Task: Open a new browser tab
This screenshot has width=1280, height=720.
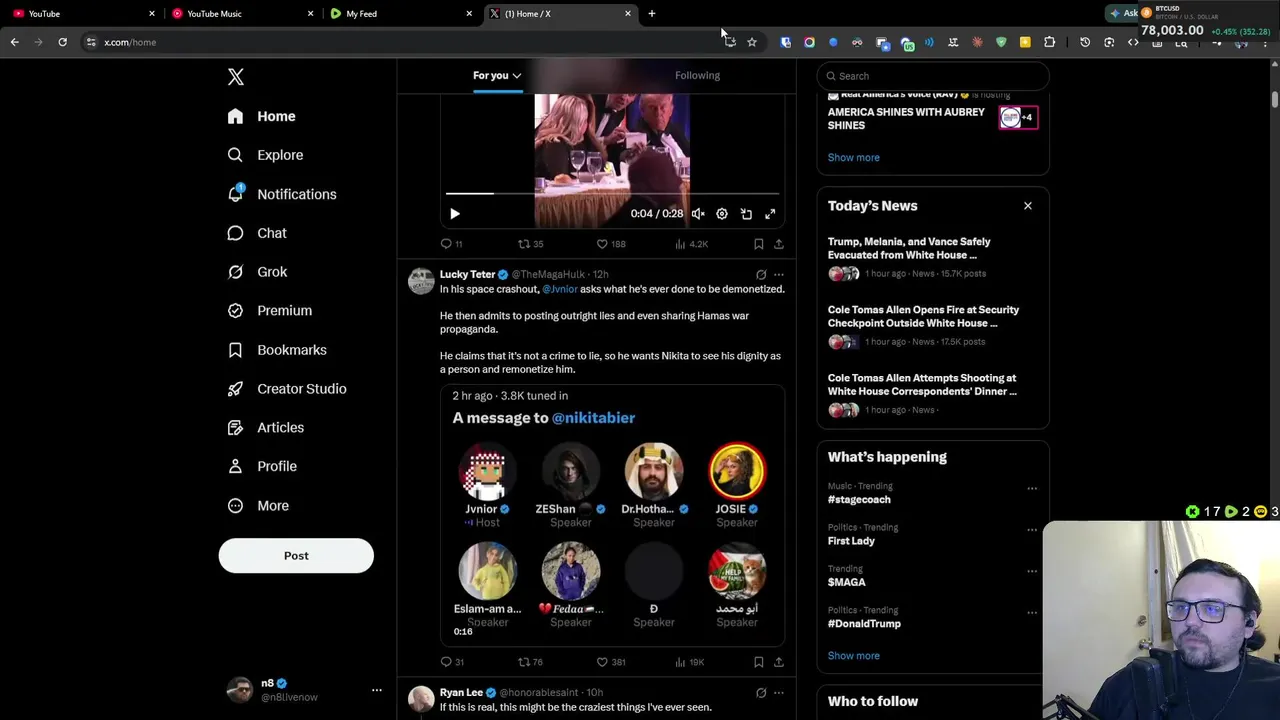Action: [651, 13]
